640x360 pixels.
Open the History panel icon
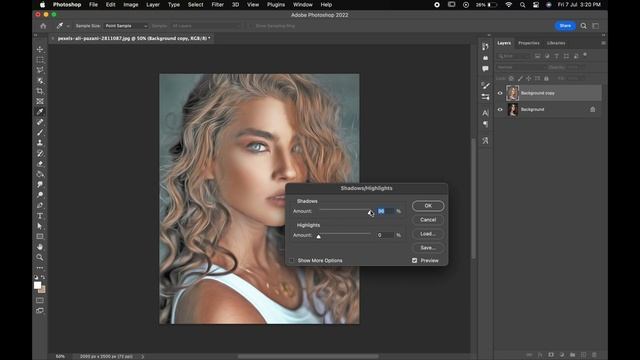point(485,47)
